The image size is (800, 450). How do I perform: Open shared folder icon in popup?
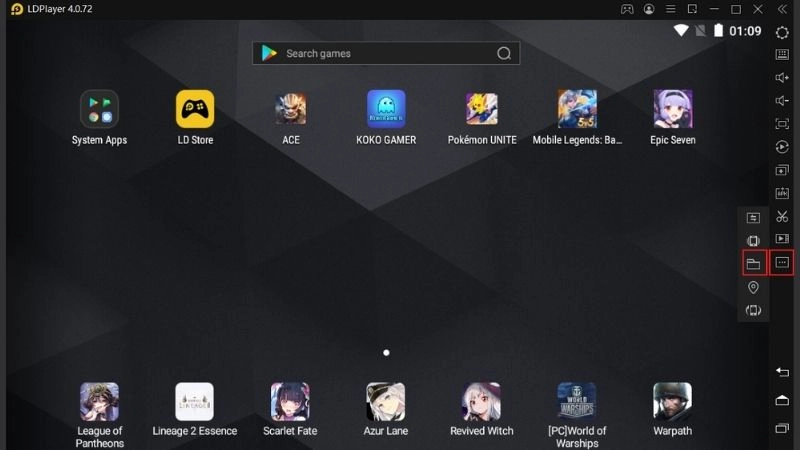754,264
